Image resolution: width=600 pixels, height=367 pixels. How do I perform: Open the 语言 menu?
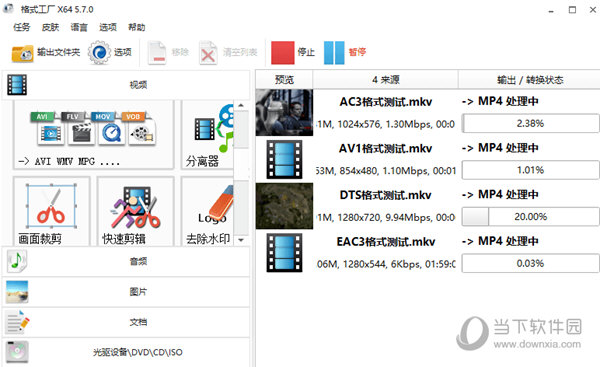click(x=79, y=27)
